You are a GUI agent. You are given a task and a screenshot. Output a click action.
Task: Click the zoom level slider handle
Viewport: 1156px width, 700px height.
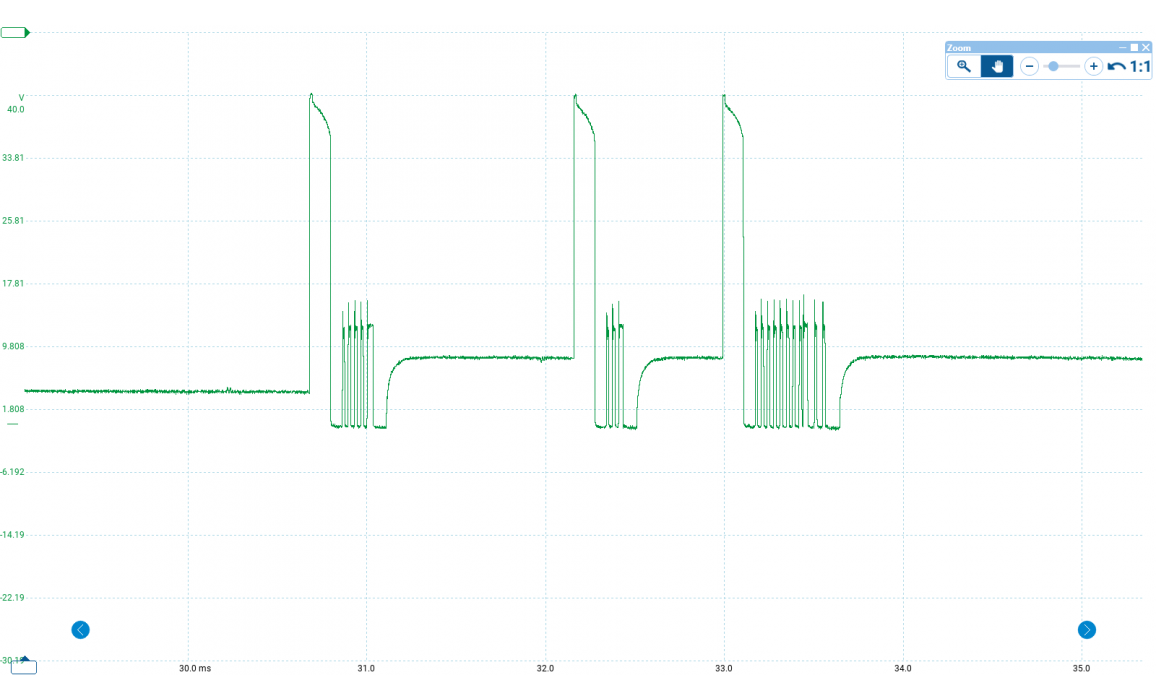[1053, 66]
